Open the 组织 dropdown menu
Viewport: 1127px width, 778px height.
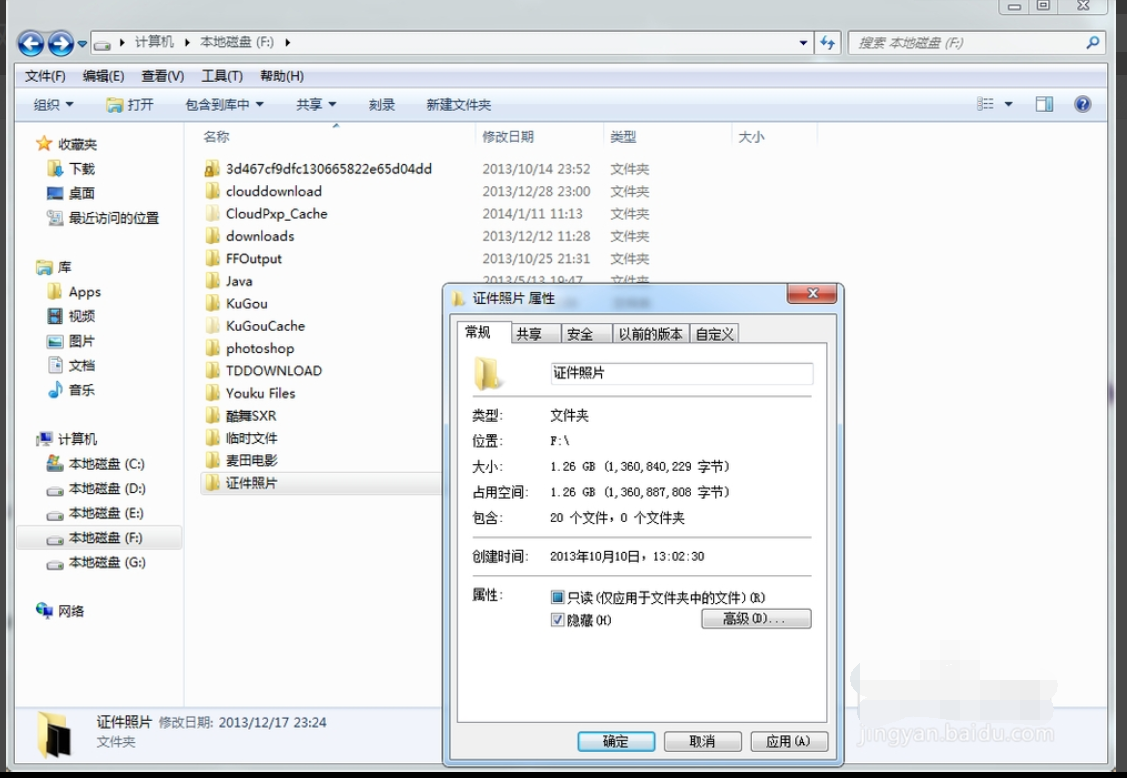[42, 104]
